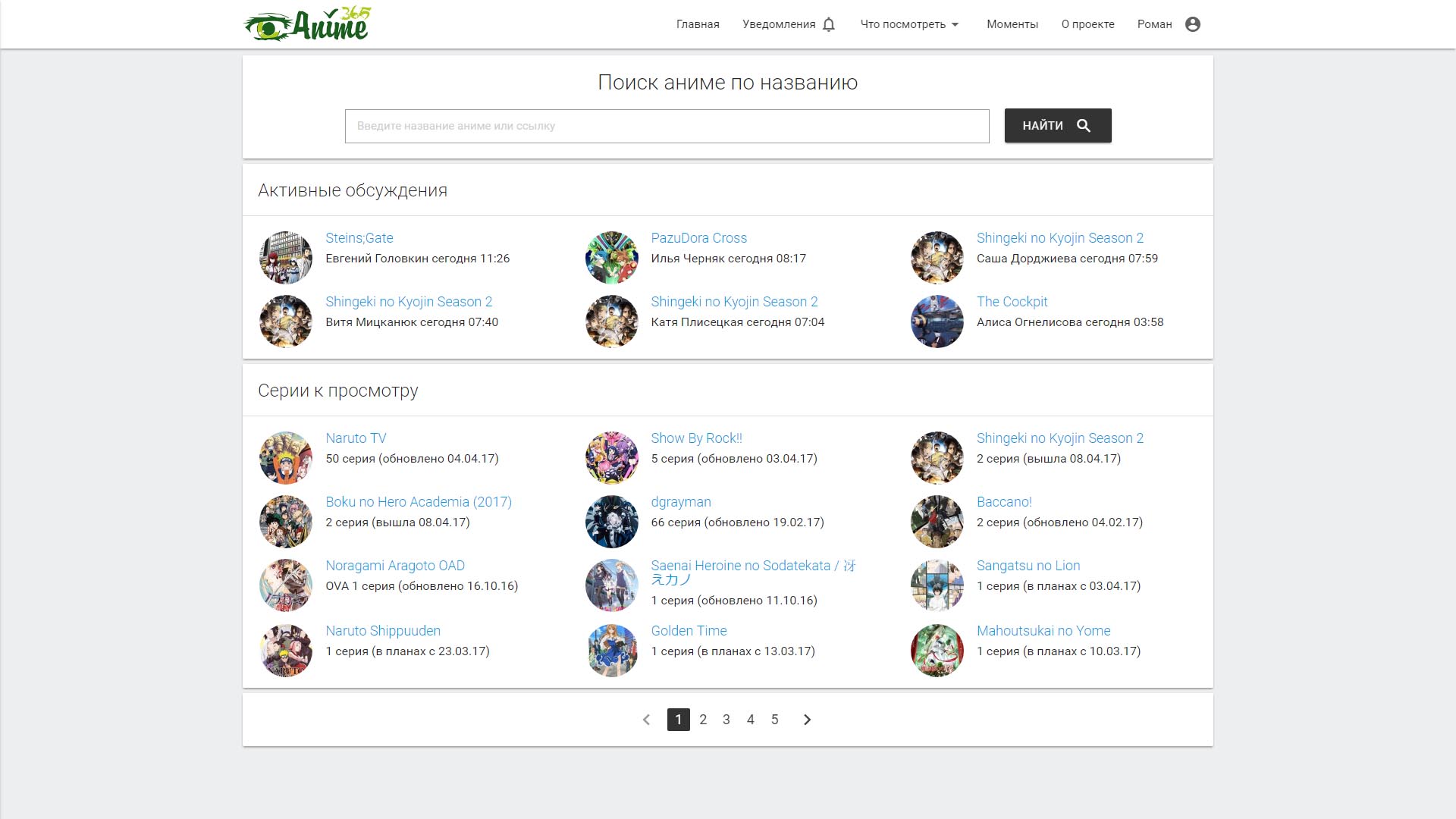Open The Cockpit avatar image

coord(937,321)
